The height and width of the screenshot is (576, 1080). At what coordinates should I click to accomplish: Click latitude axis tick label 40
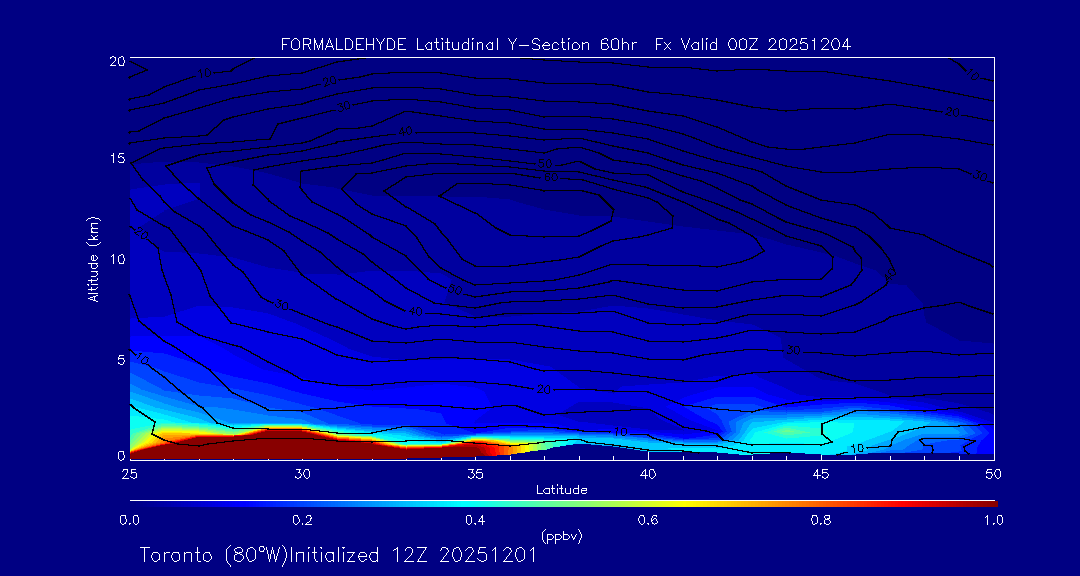coord(648,474)
